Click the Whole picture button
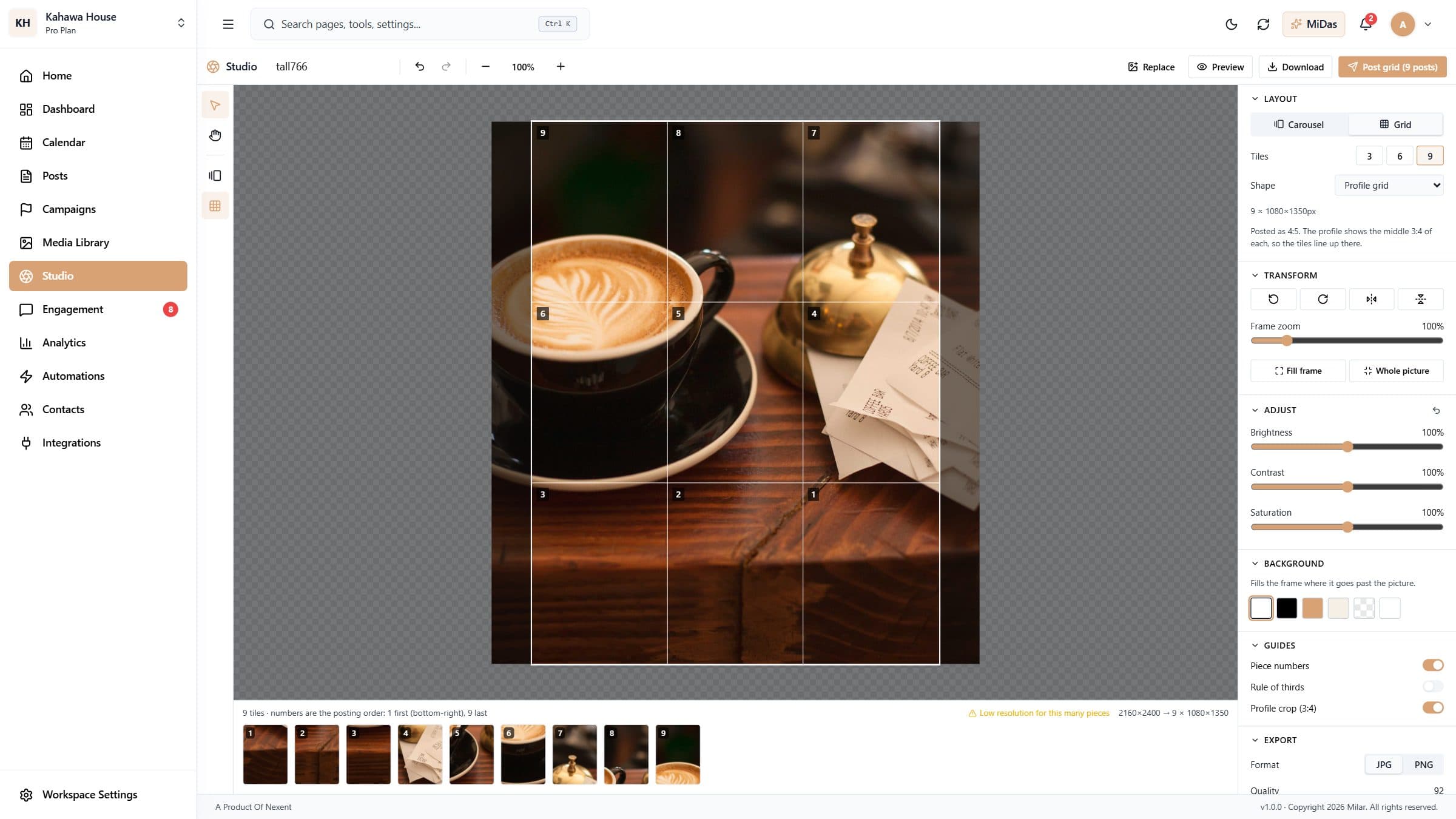Image resolution: width=1456 pixels, height=819 pixels. point(1396,371)
